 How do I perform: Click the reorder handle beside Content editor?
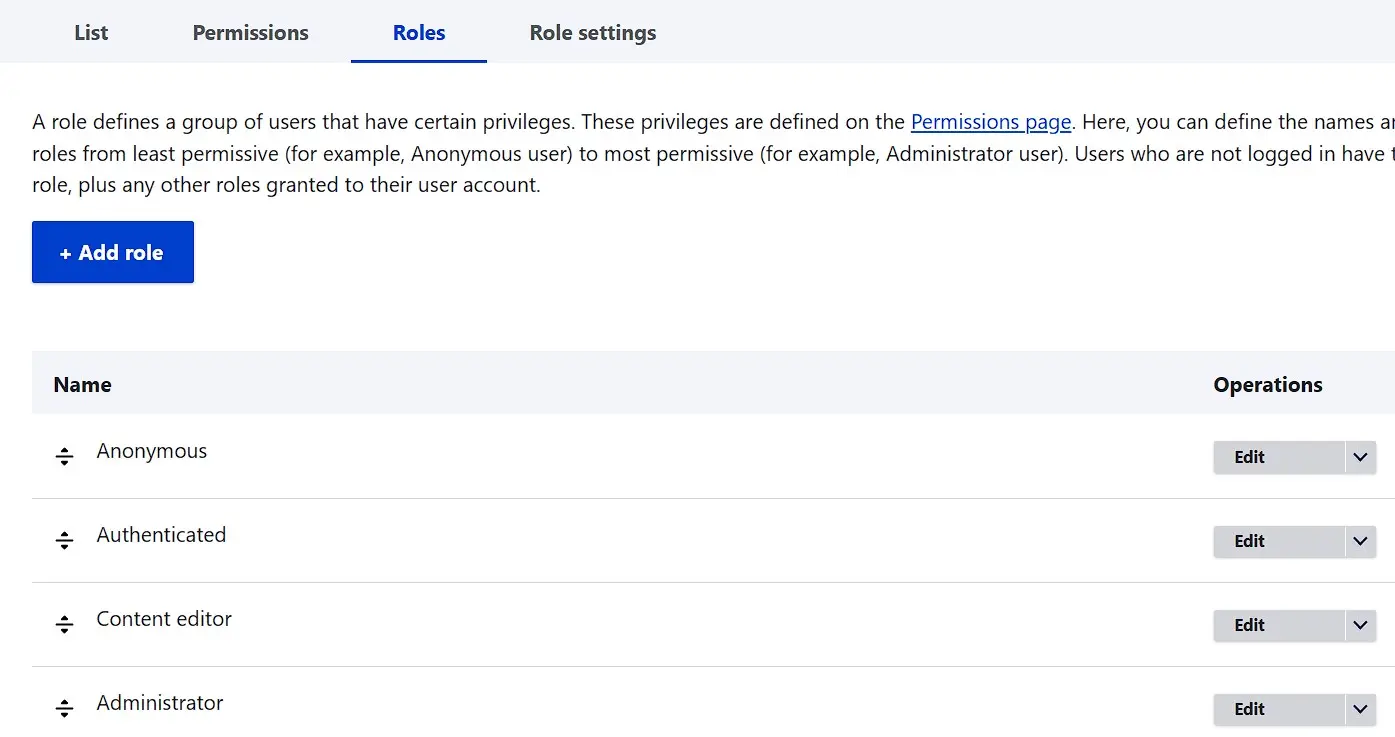(x=64, y=624)
